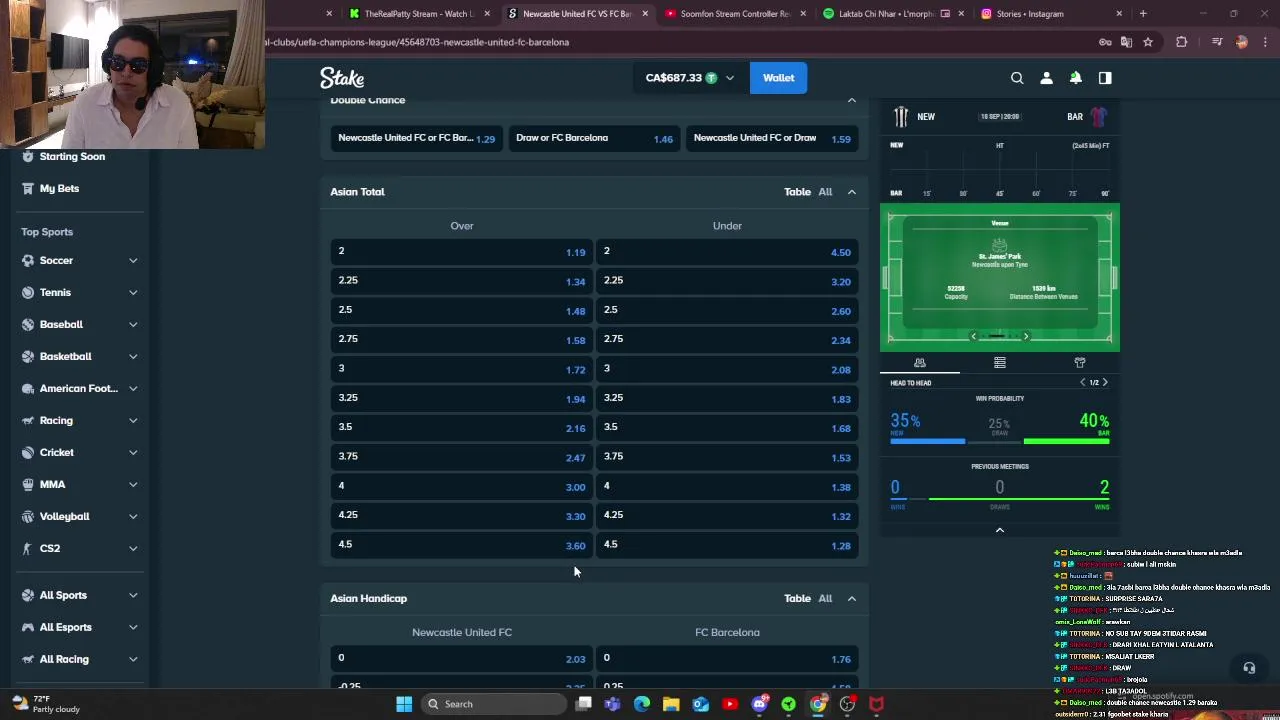Image resolution: width=1280 pixels, height=720 pixels.
Task: Collapse the match stats widget chevron
Action: pos(1000,530)
